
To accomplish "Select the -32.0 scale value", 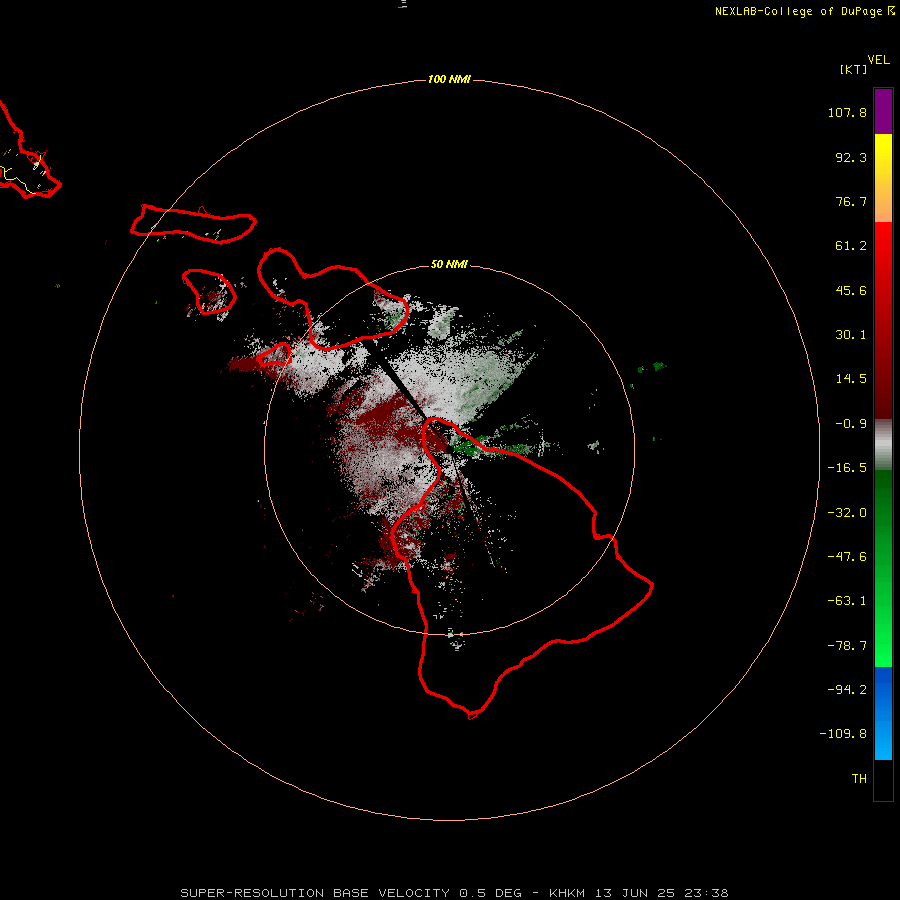I will pyautogui.click(x=847, y=513).
